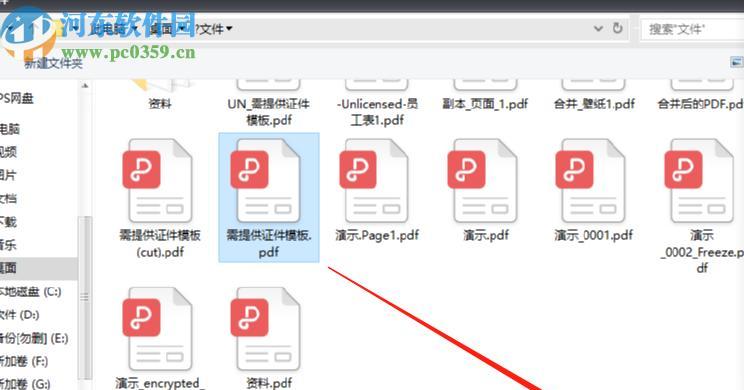
Task: Open 备份[勿删] (E:) drive in sidebar
Action: pos(34,338)
